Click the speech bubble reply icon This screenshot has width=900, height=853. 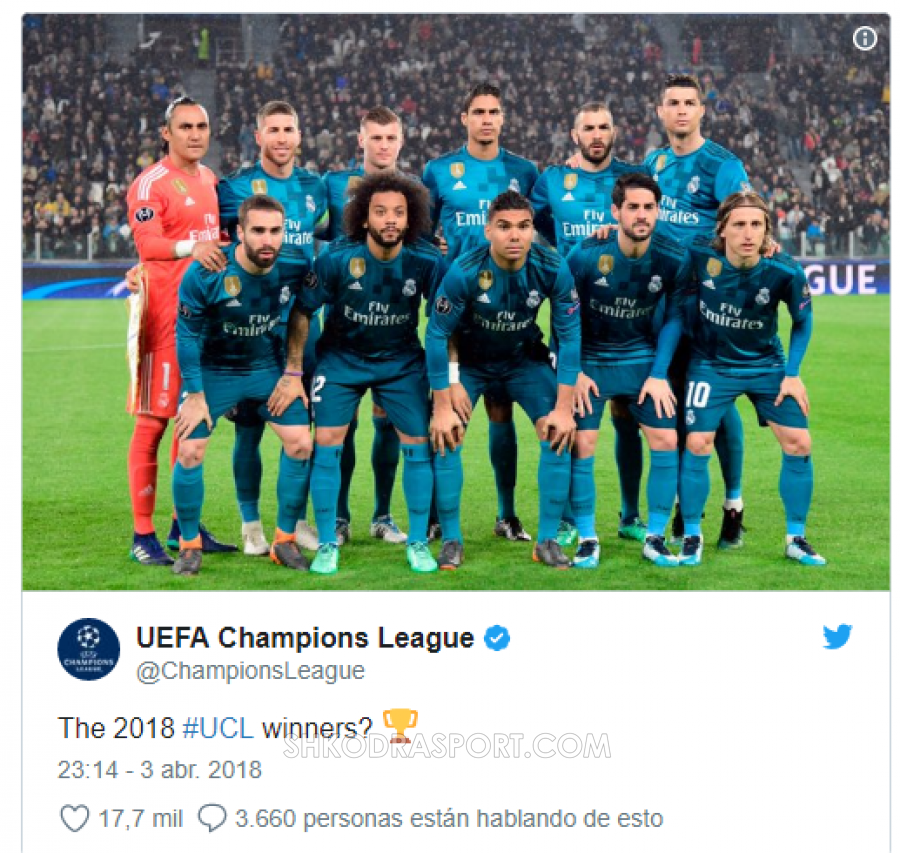212,818
